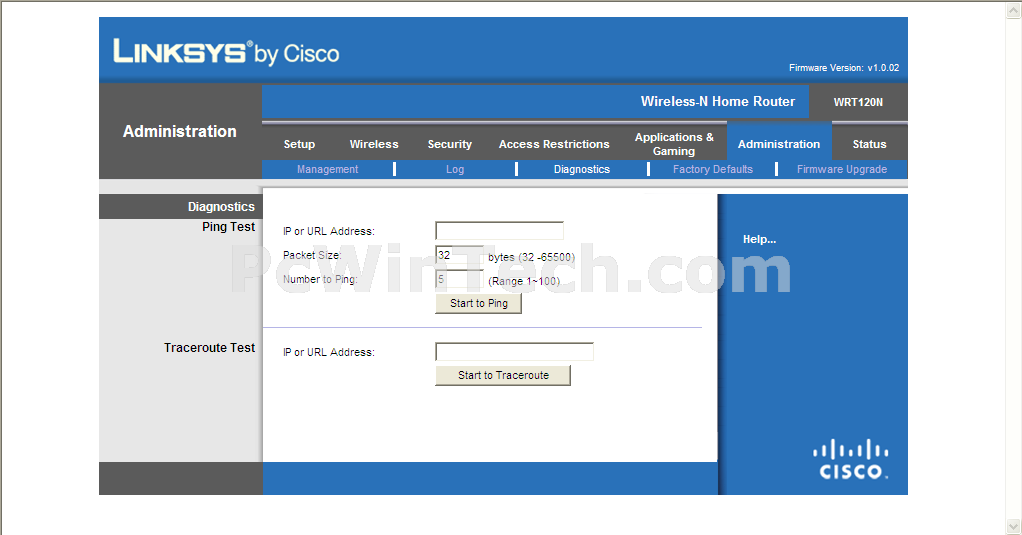Screen dimensions: 1022x535
Task: Click the Cisco logo
Action: click(851, 460)
